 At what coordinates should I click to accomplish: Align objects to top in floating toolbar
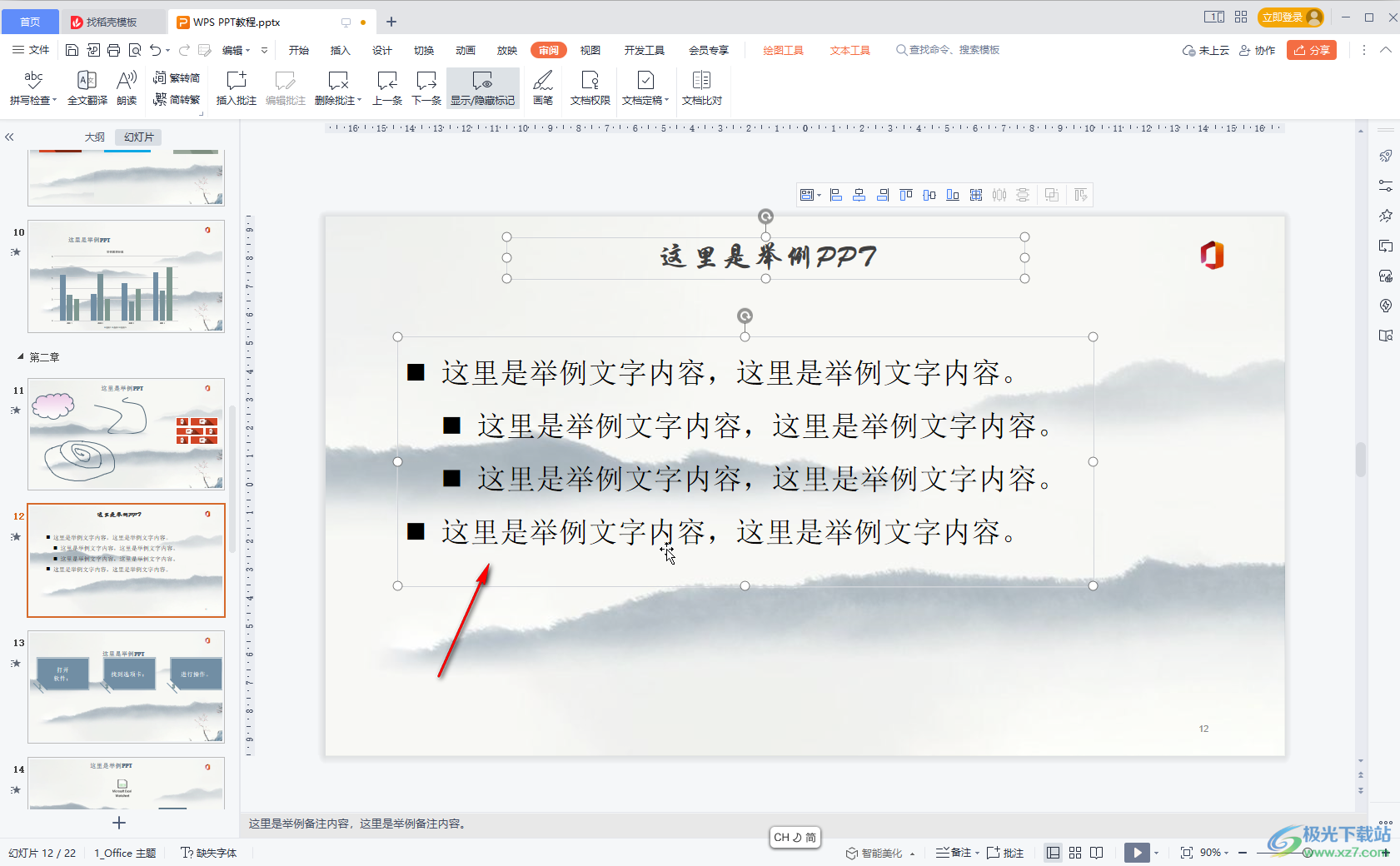coord(906,195)
